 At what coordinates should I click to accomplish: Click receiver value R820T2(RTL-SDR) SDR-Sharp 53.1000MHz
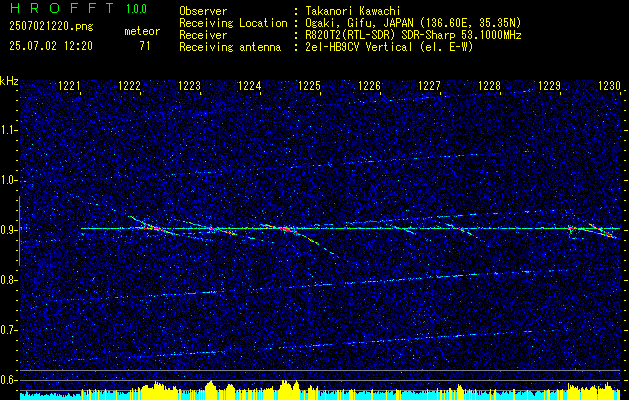(413, 35)
